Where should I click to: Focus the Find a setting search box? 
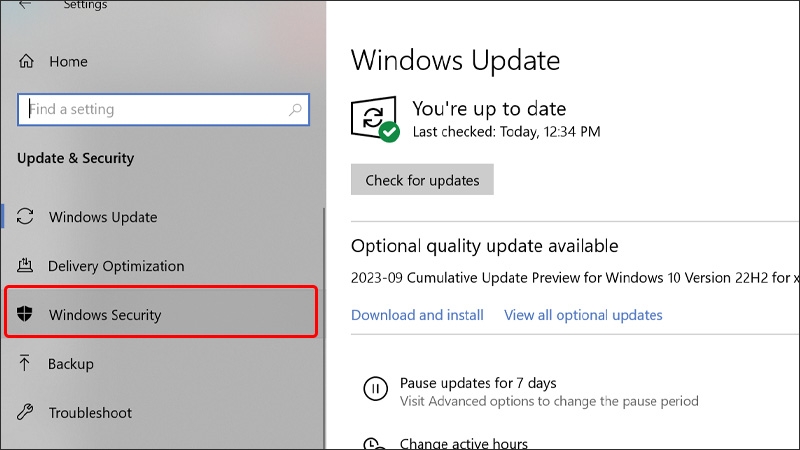pyautogui.click(x=163, y=109)
